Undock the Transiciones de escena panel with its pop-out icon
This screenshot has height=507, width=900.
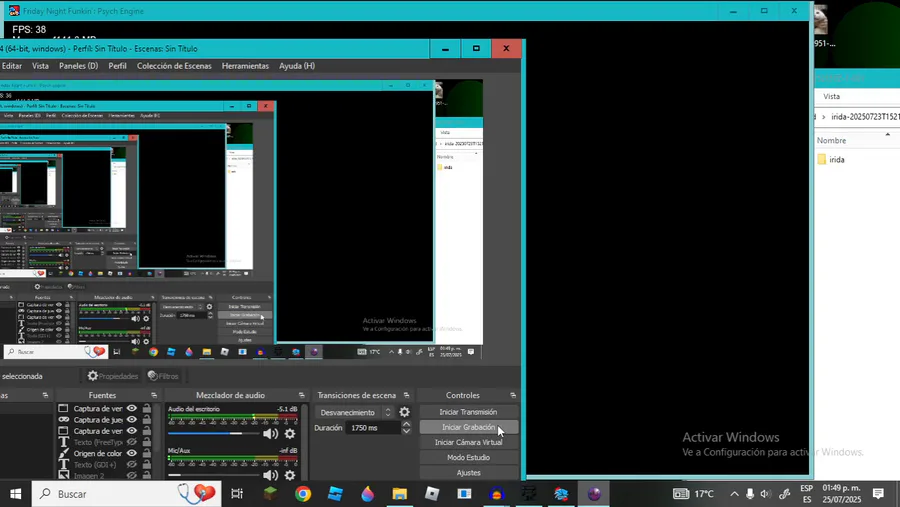406,395
